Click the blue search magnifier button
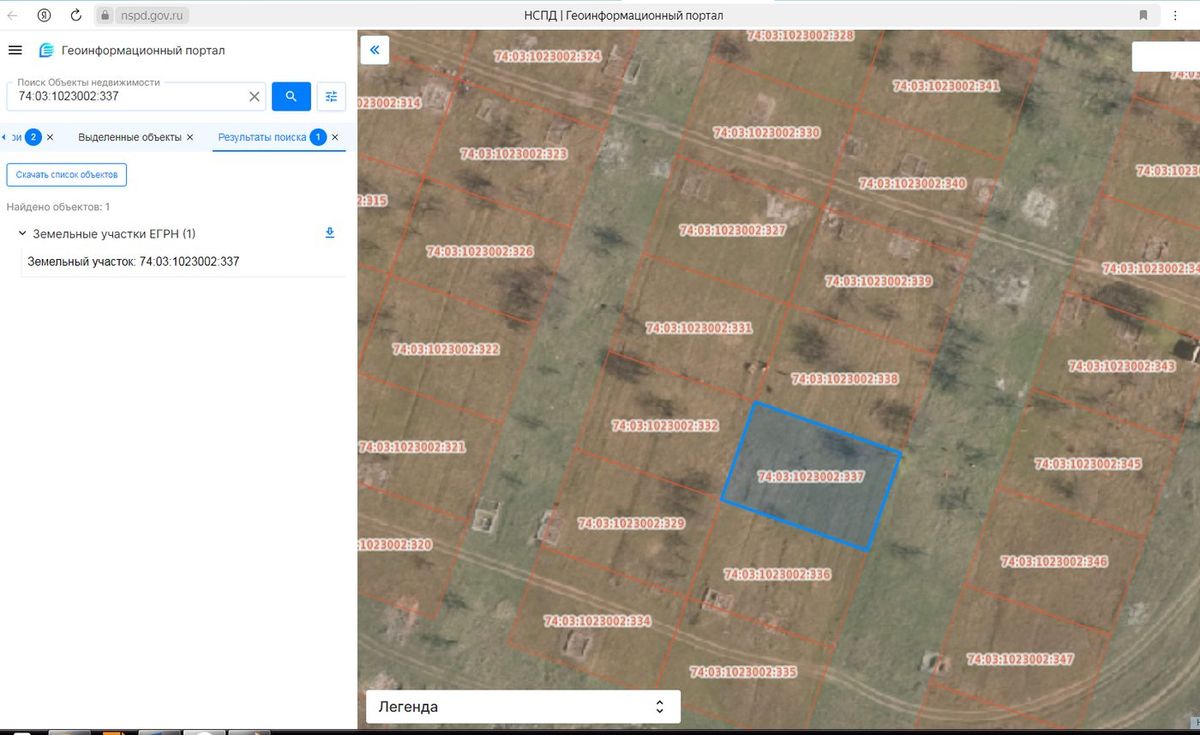This screenshot has width=1200, height=735. coord(291,96)
